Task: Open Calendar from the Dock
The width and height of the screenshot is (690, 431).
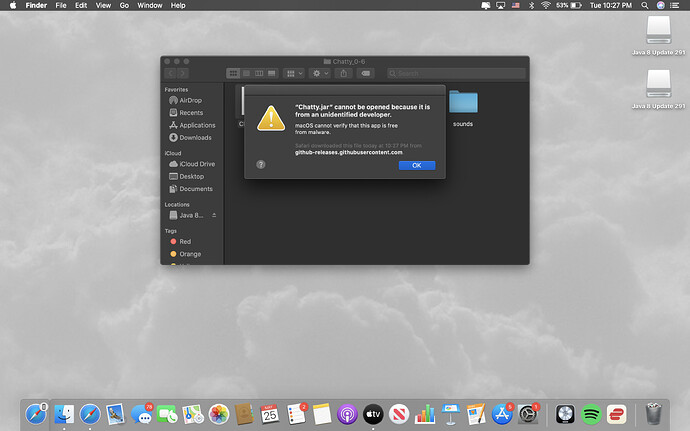Action: (x=270, y=414)
